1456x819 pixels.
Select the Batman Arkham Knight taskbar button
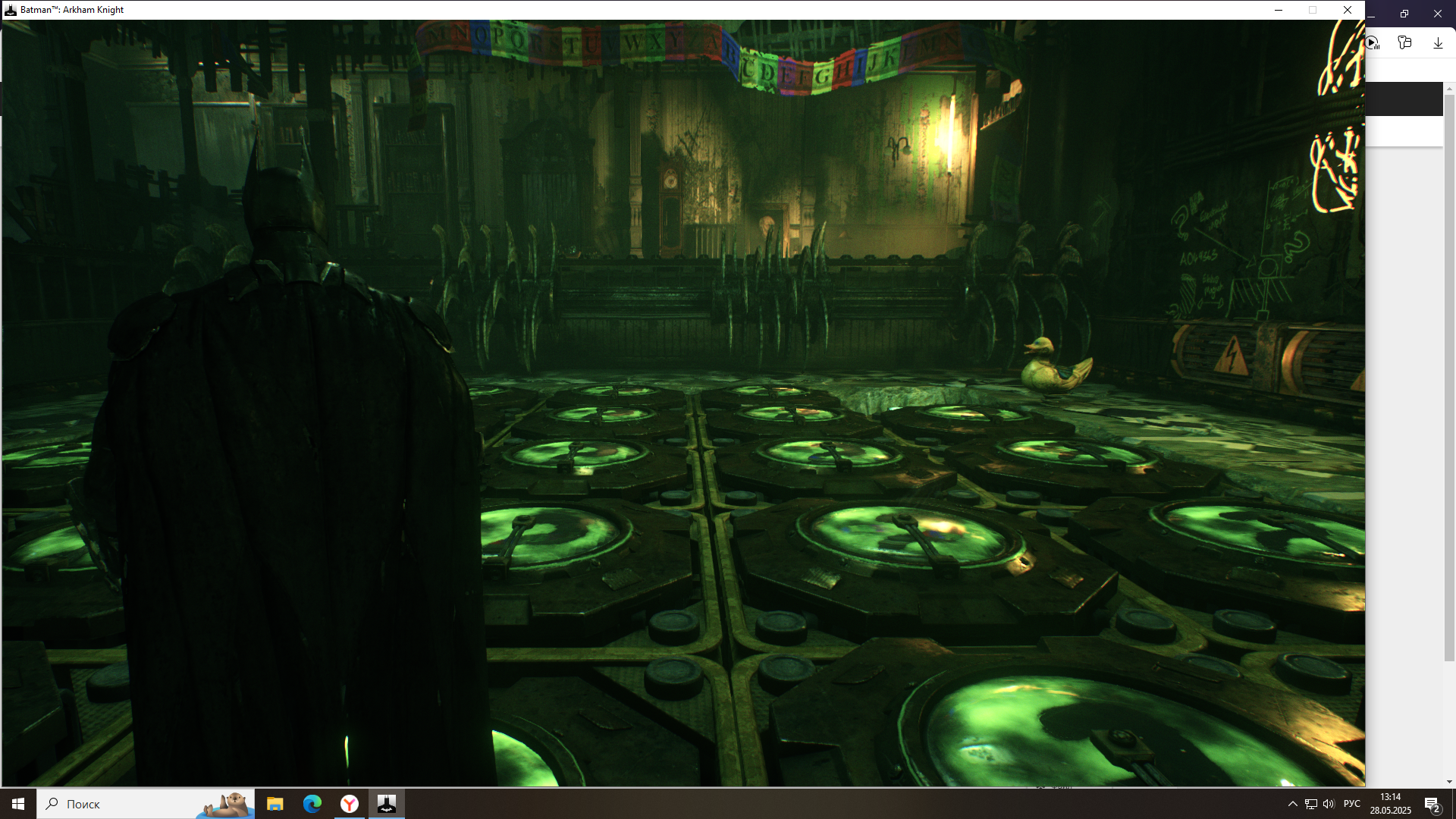tap(387, 804)
